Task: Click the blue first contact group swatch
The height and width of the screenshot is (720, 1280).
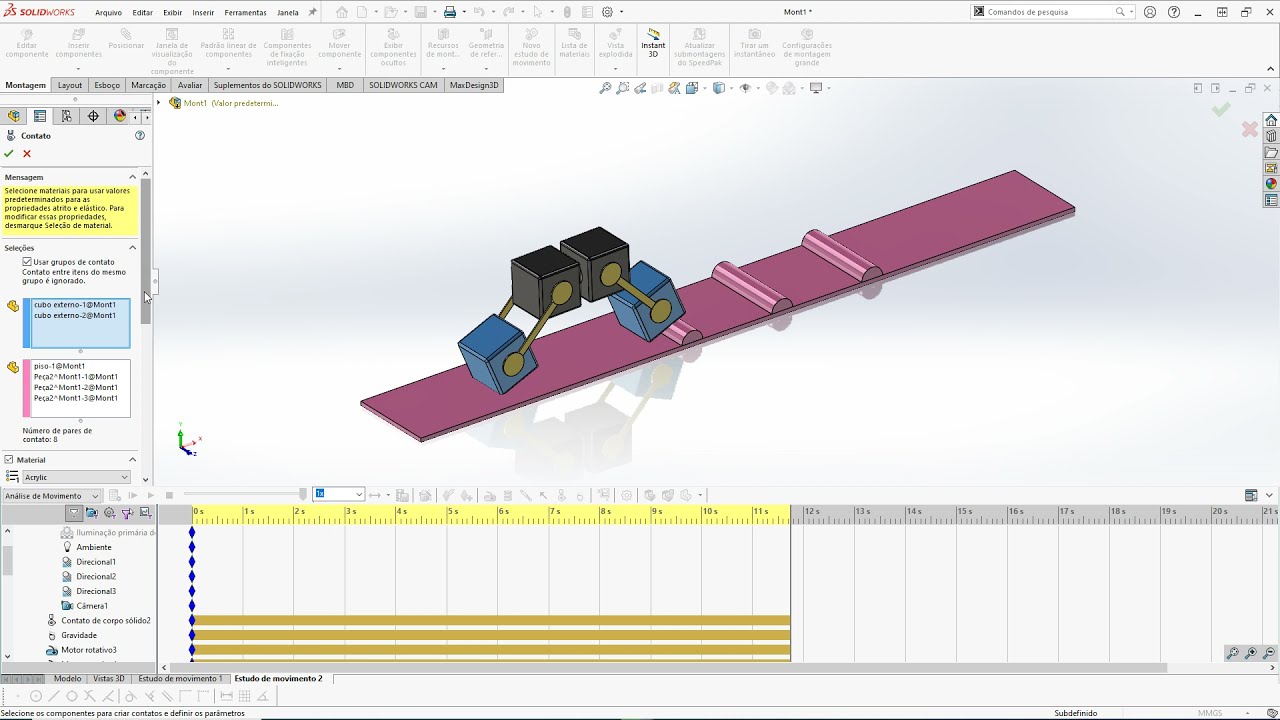Action: (x=27, y=323)
